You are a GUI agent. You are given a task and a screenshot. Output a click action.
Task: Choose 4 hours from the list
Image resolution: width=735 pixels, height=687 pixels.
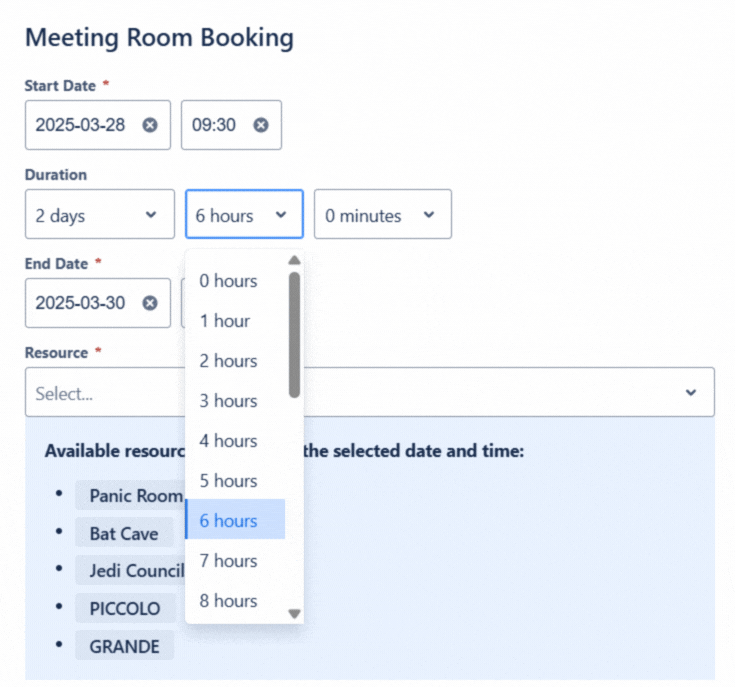(229, 441)
